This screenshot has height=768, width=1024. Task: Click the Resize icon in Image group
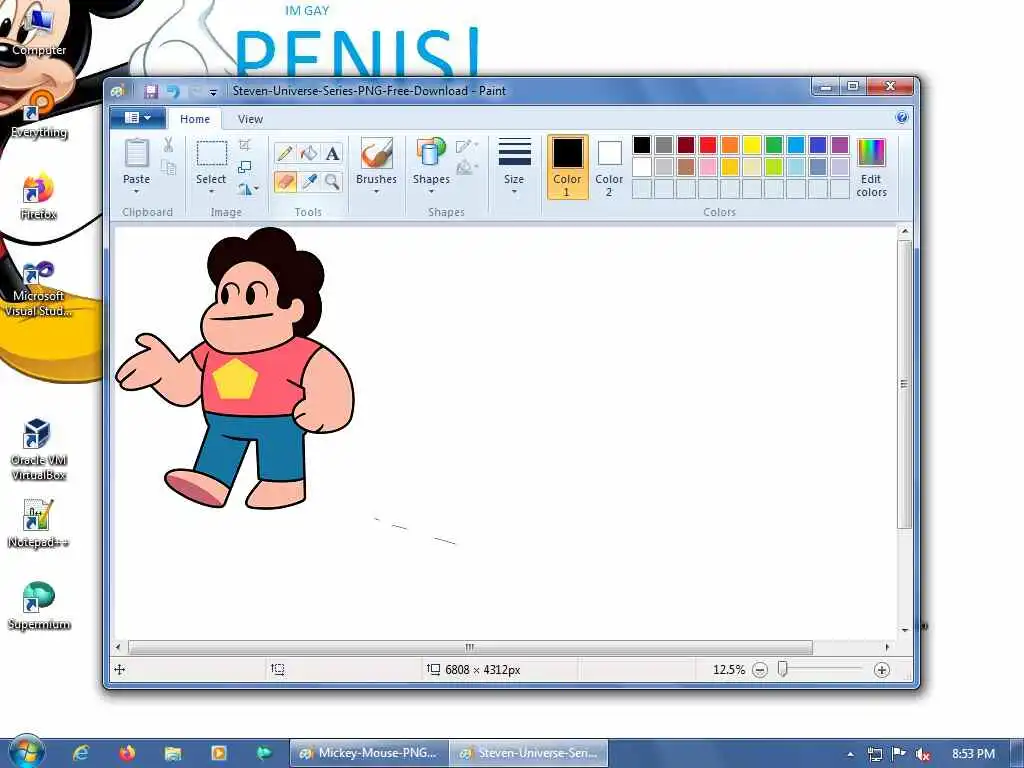click(x=245, y=167)
